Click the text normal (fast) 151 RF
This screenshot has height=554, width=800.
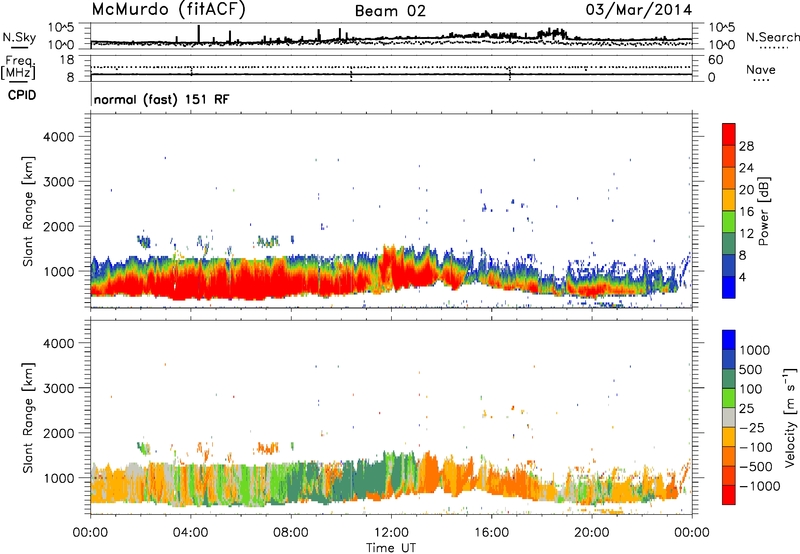pos(162,99)
